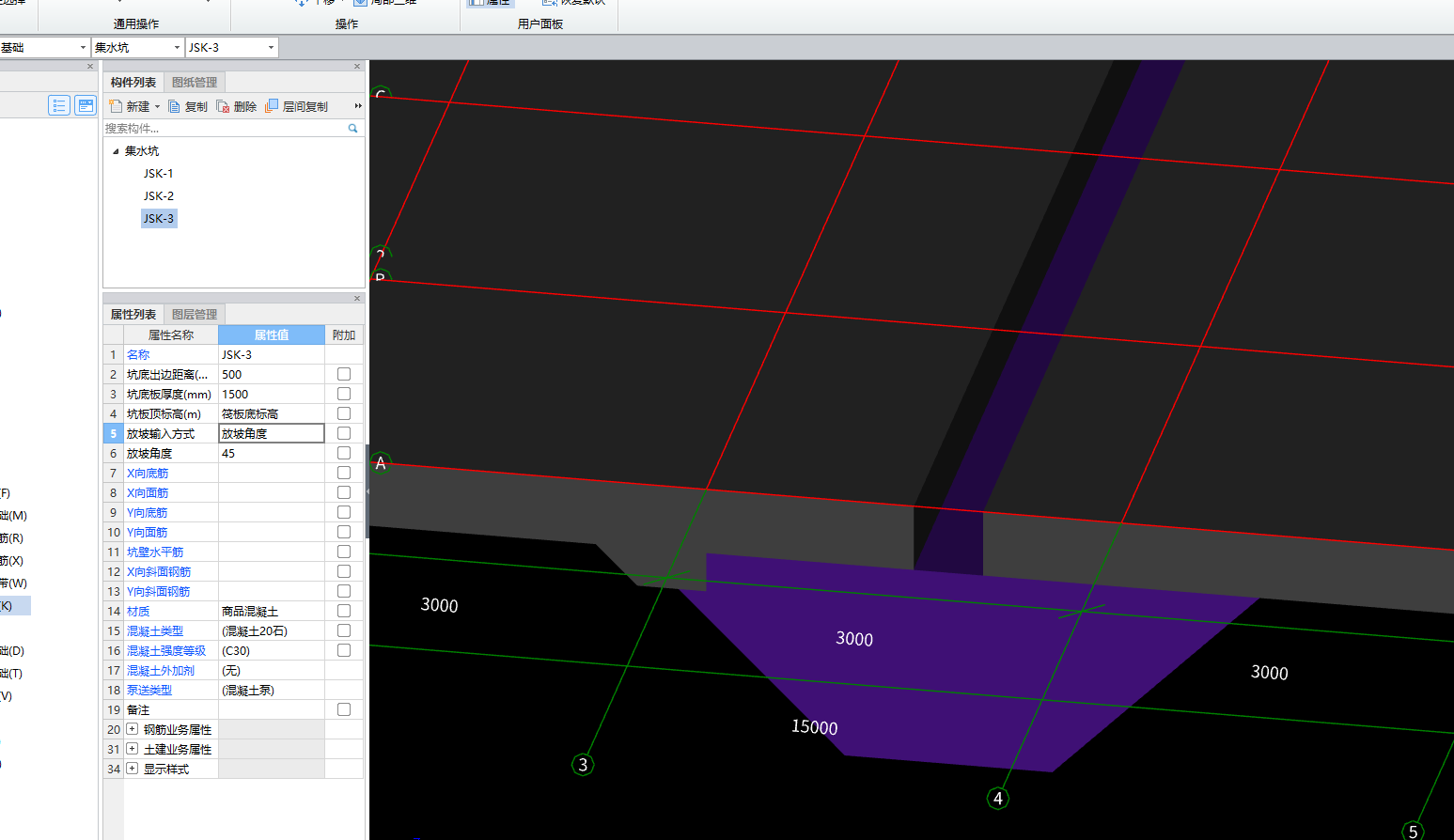Tick the 附加 checkbox for 坑板顶标高
Image resolution: width=1454 pixels, height=840 pixels.
[344, 413]
